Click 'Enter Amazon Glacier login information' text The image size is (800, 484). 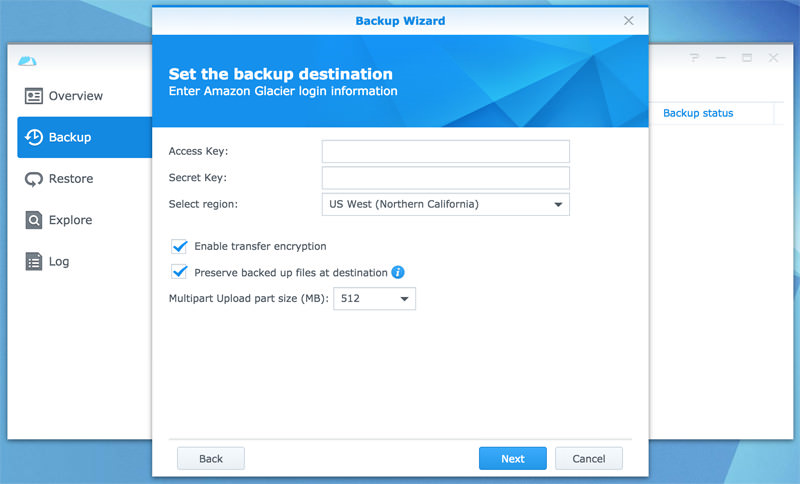283,91
